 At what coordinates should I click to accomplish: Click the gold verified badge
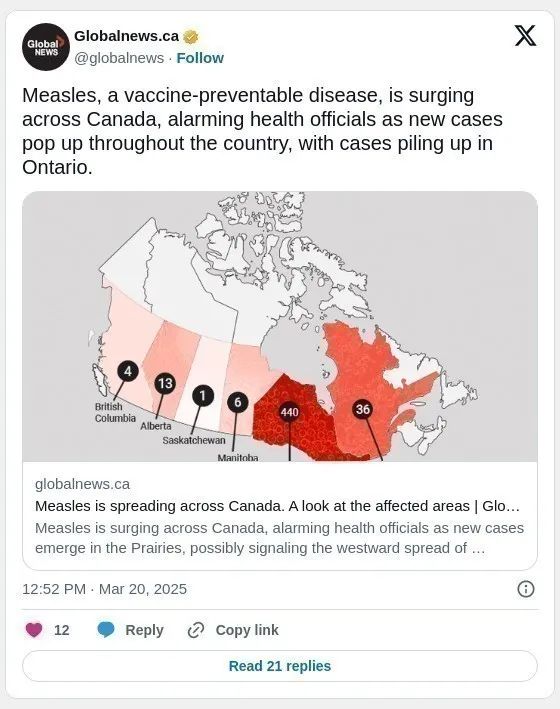tap(191, 37)
